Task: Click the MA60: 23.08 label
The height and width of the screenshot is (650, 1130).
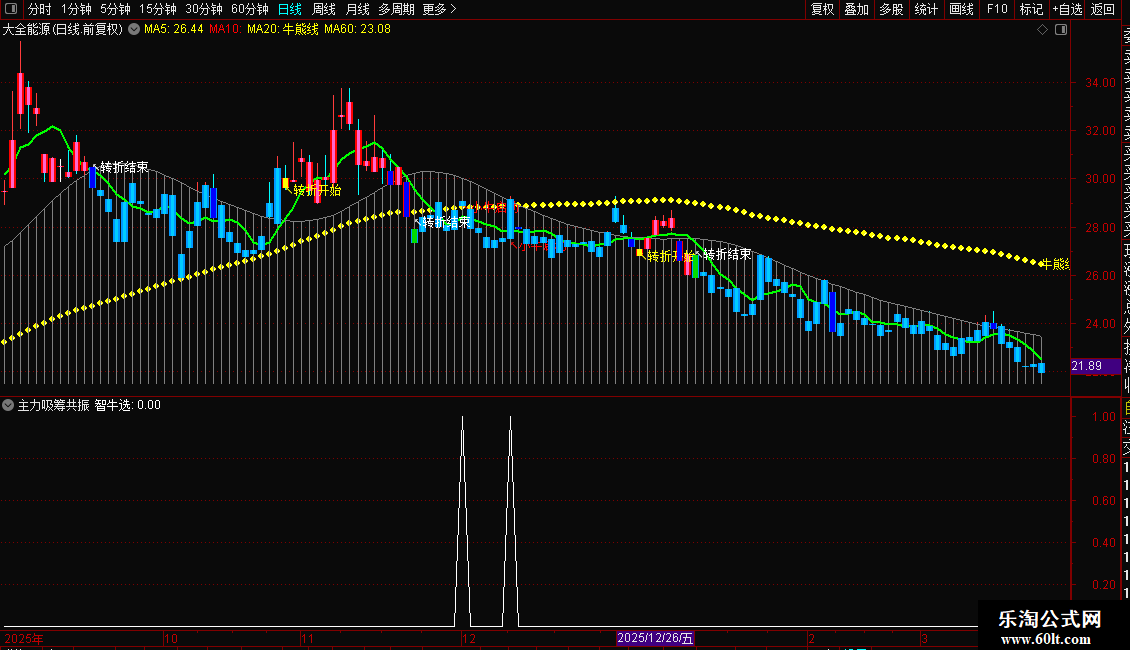Action: click(357, 30)
